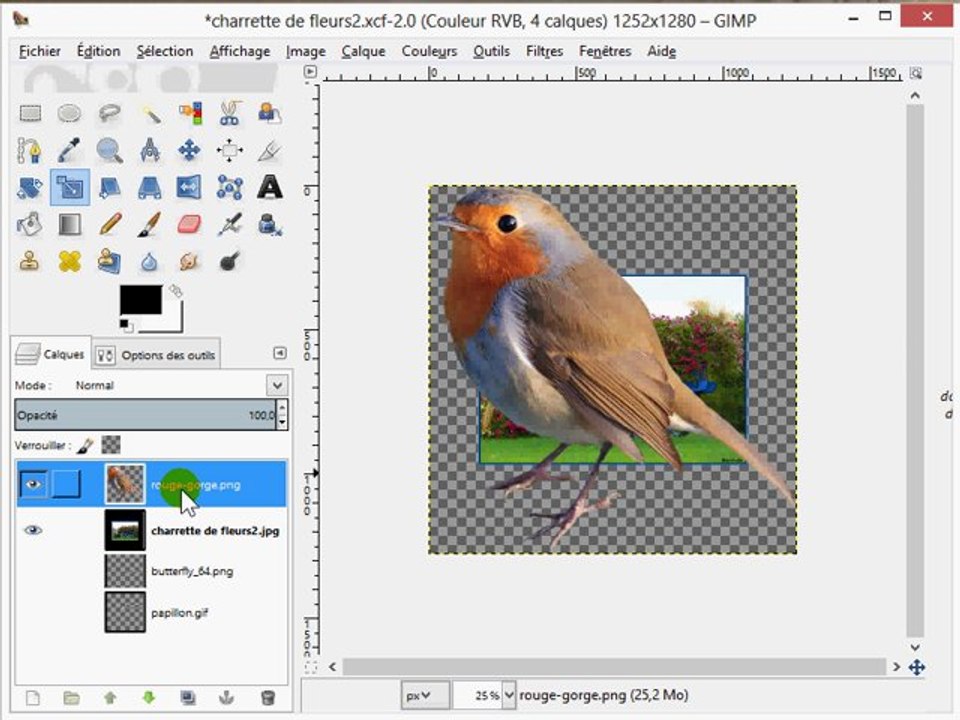
Task: Select the Color Picker eyedropper tool
Action: click(69, 150)
